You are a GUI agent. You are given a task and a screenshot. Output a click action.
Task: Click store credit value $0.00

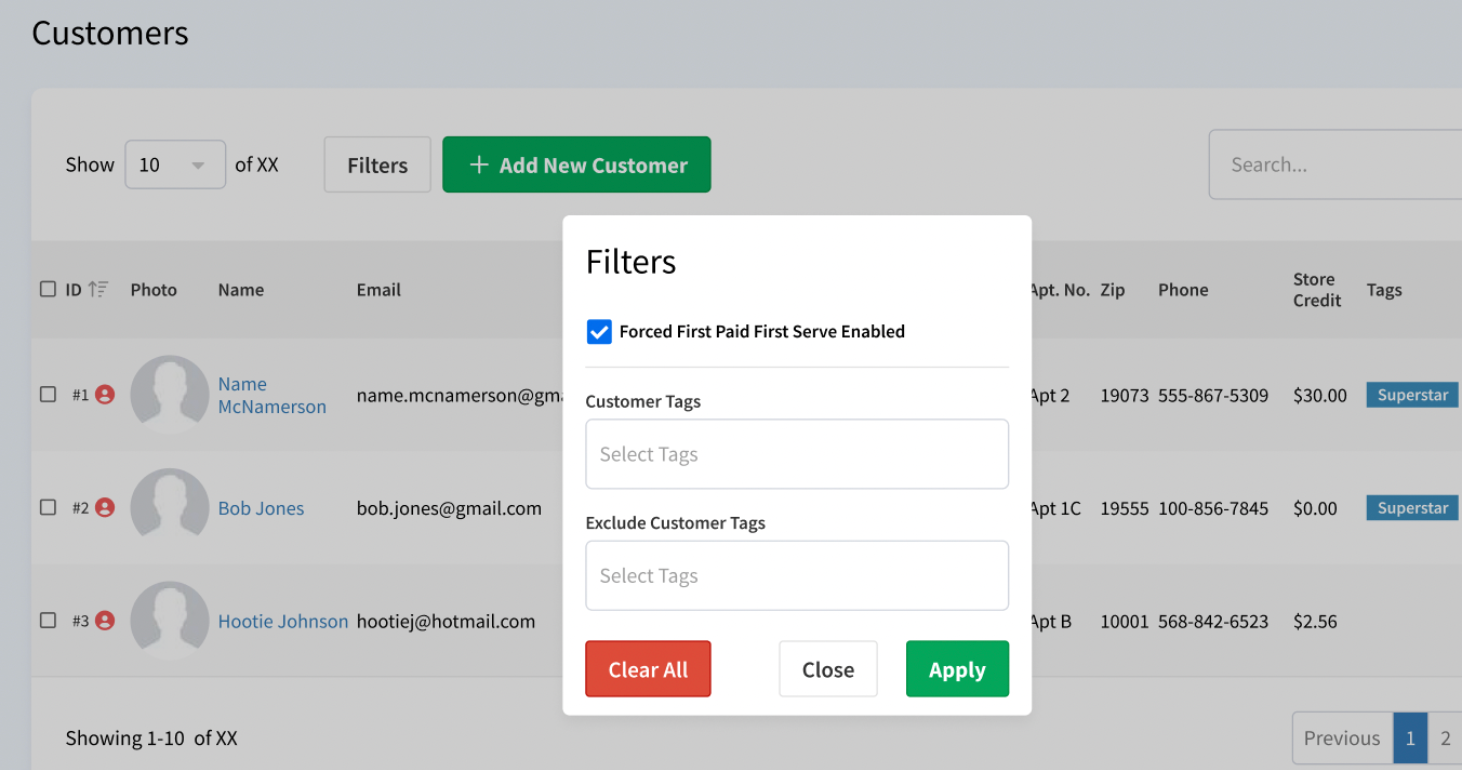pyautogui.click(x=1315, y=508)
